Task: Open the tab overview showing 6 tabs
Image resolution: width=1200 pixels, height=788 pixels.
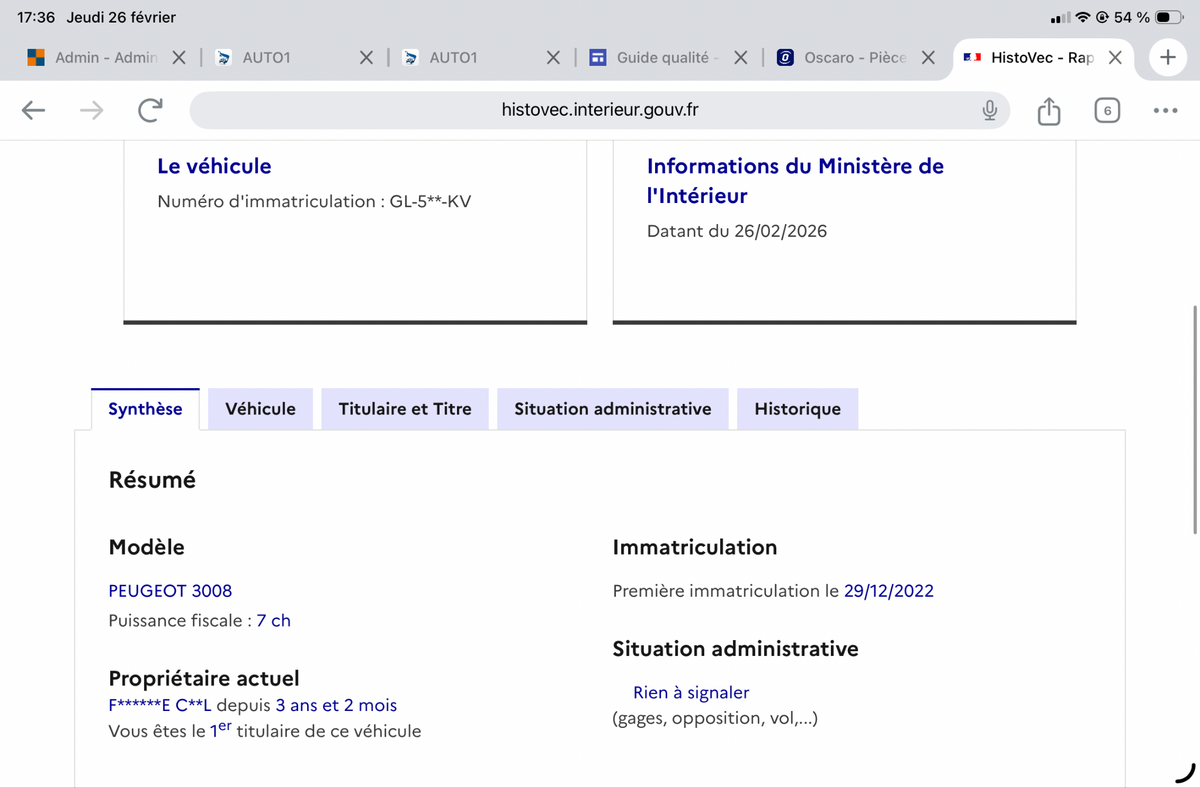Action: click(1106, 110)
